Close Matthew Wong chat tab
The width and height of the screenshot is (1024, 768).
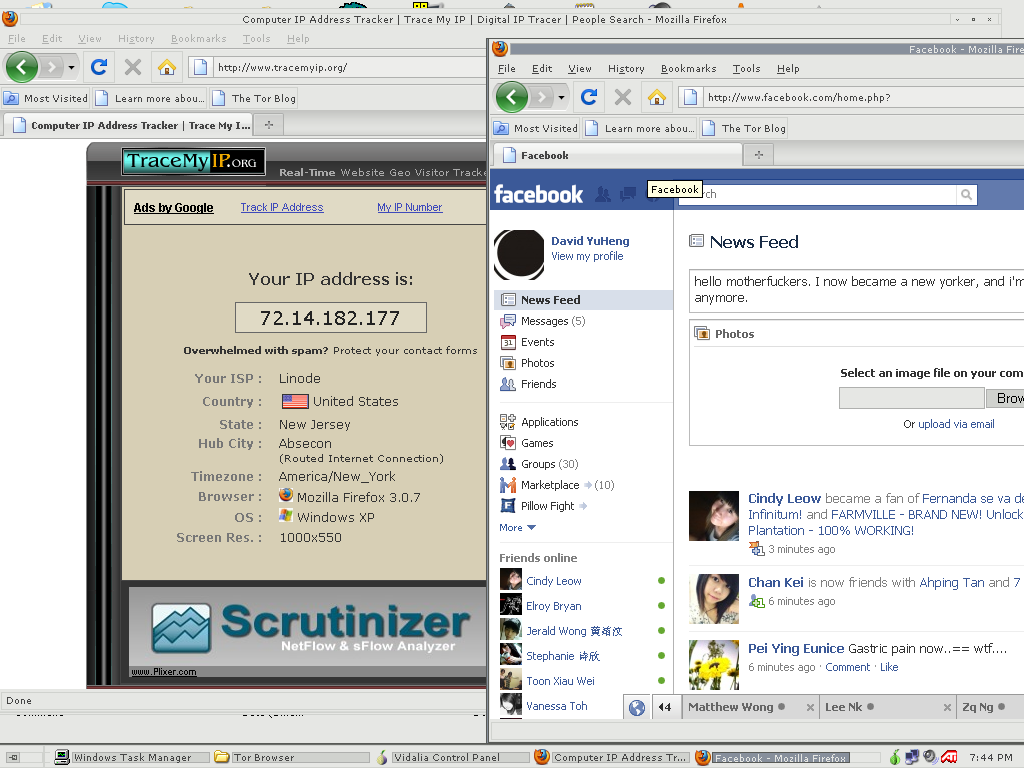(810, 707)
